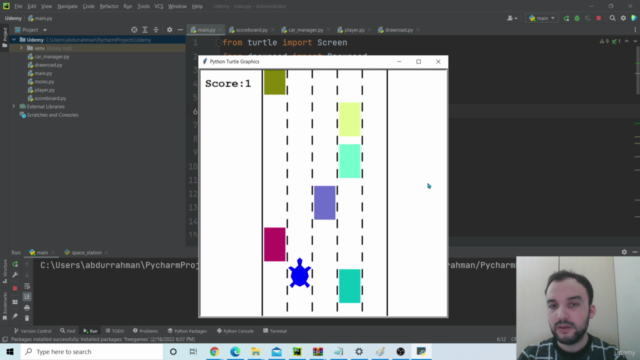Open the user account icon menu
The width and height of the screenshot is (640, 360).
[x=512, y=18]
